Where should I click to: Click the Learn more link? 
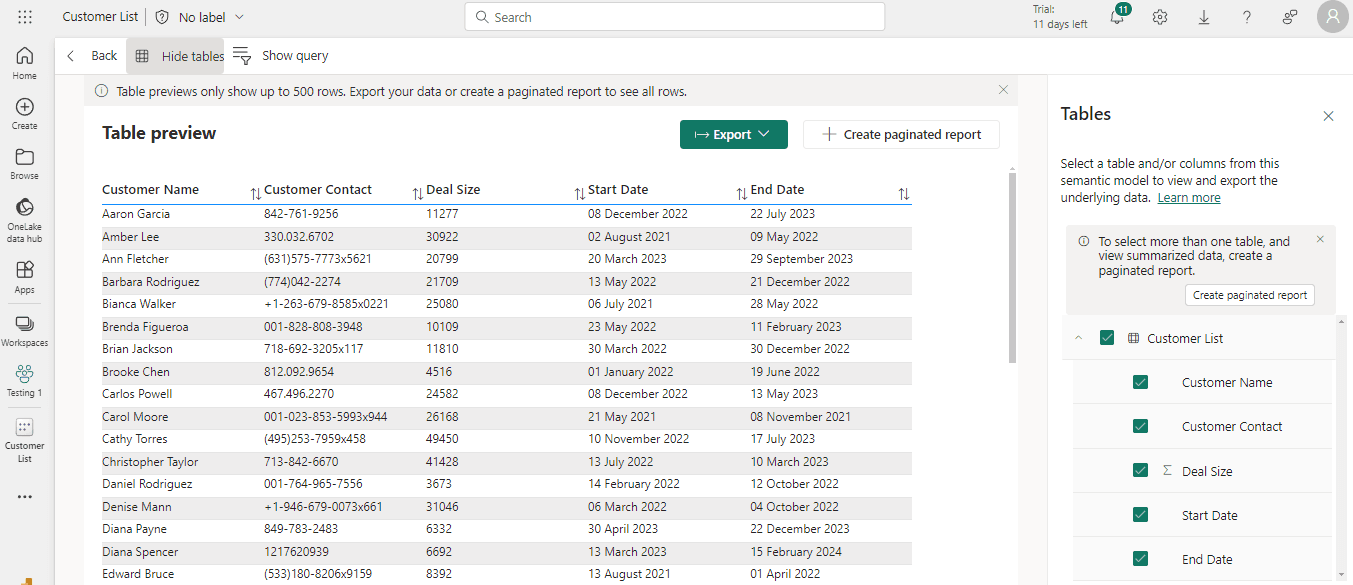1189,198
